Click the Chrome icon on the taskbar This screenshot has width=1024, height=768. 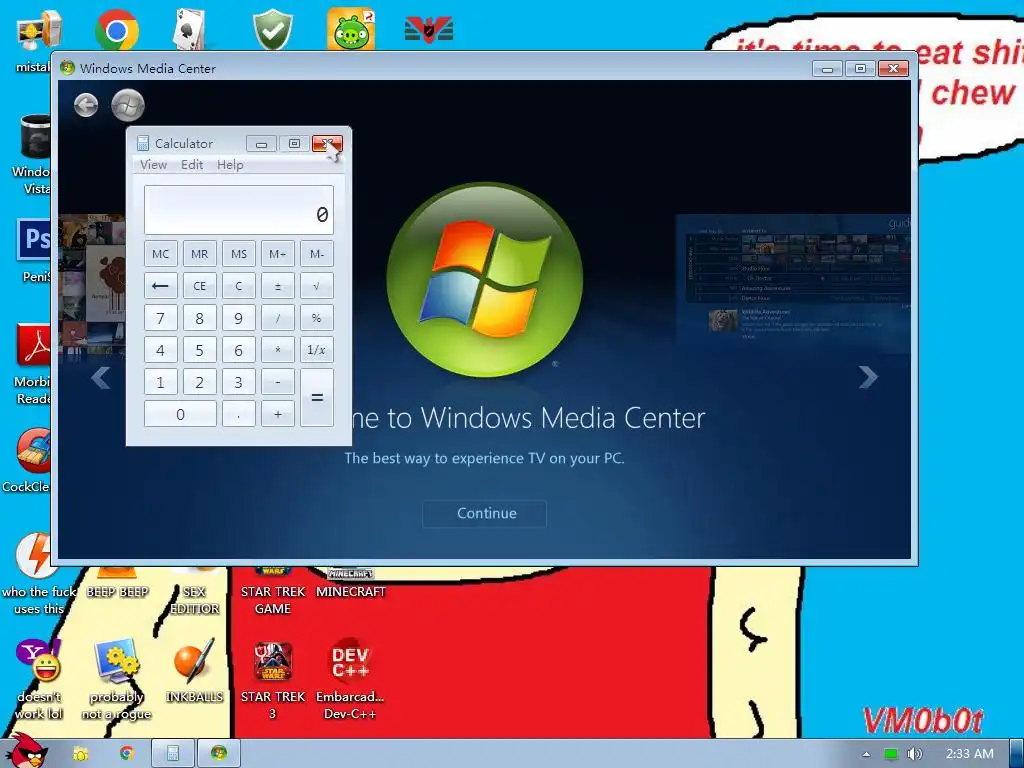coord(127,754)
